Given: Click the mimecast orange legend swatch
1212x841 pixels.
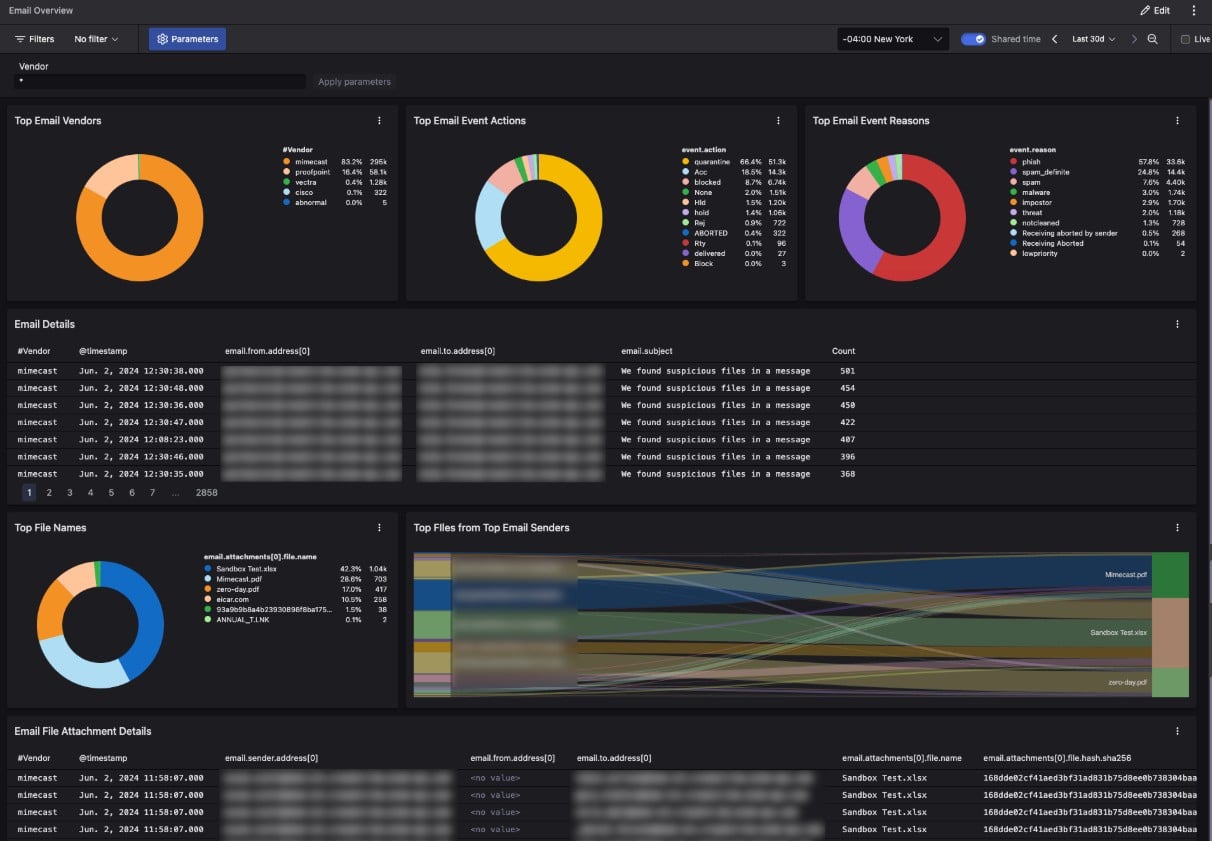Looking at the screenshot, I should click(x=286, y=161).
